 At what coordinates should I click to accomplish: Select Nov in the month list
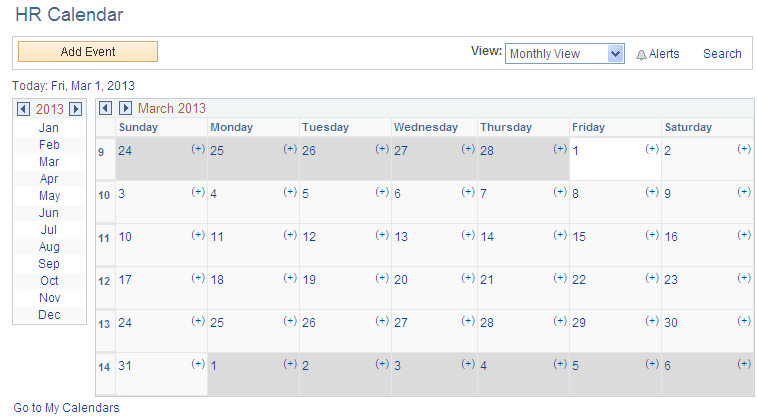(x=50, y=298)
